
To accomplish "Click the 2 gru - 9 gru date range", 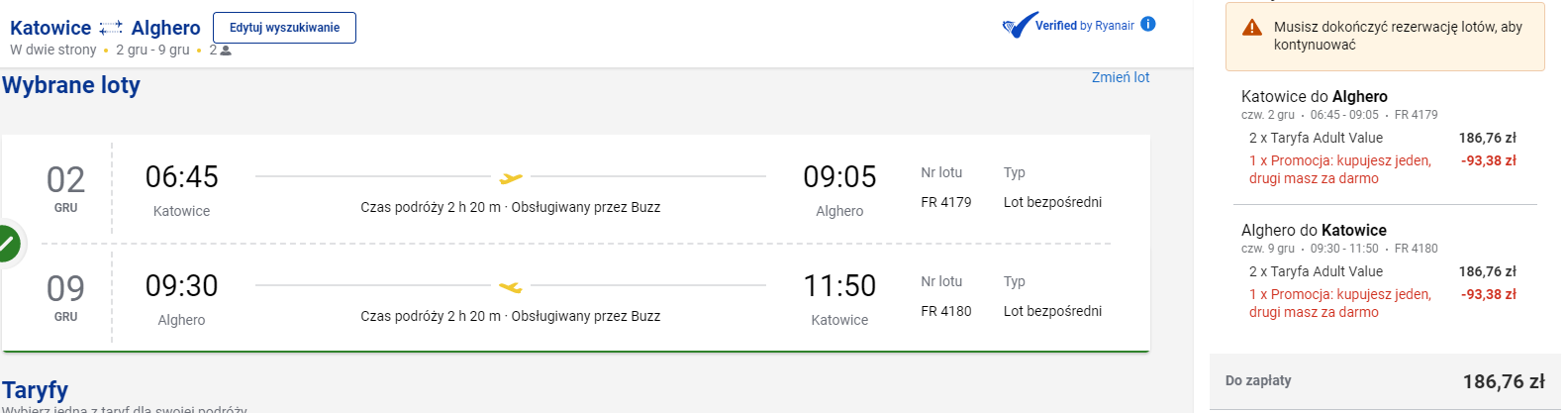I will [152, 50].
